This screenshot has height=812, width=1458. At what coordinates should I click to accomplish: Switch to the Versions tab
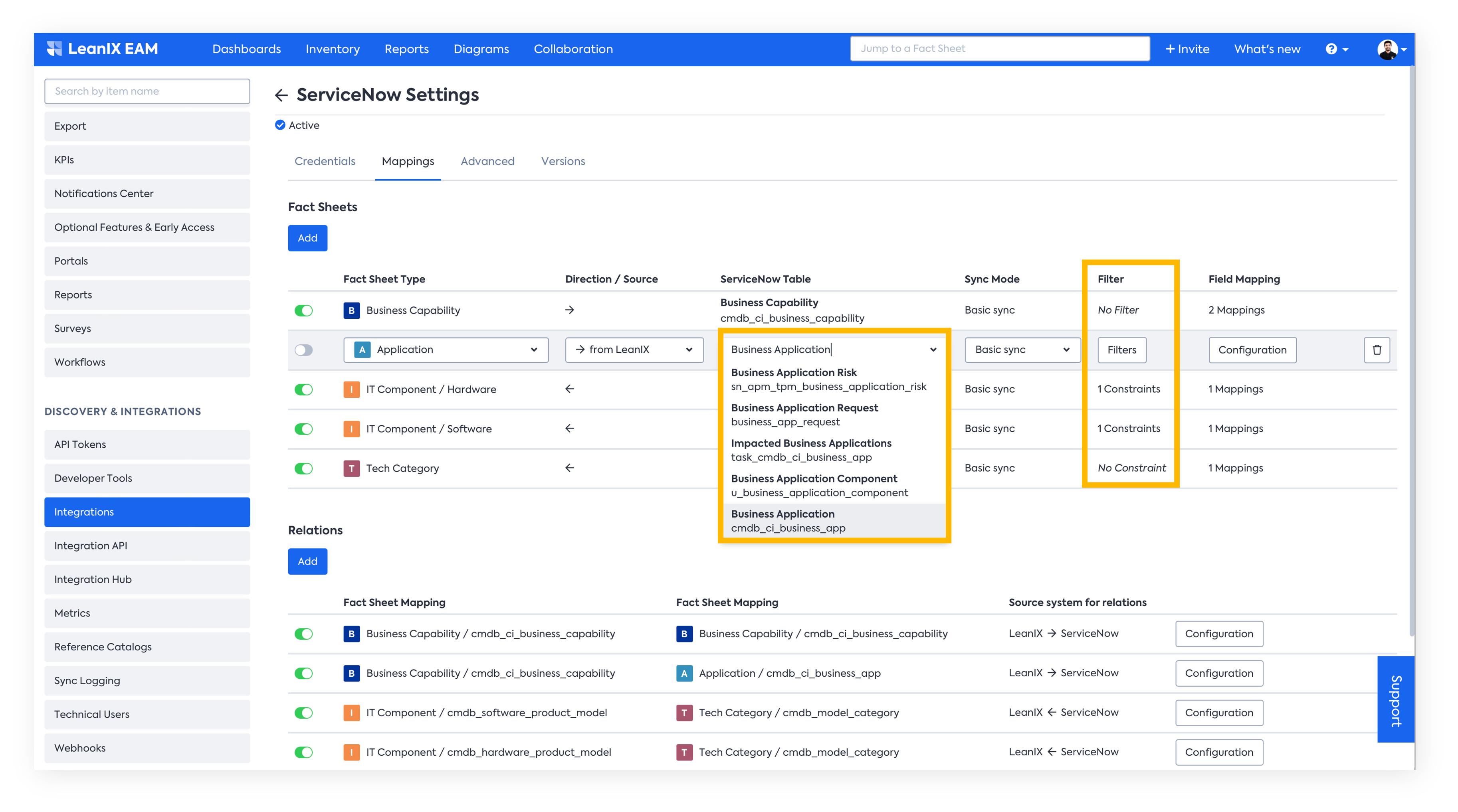(563, 161)
